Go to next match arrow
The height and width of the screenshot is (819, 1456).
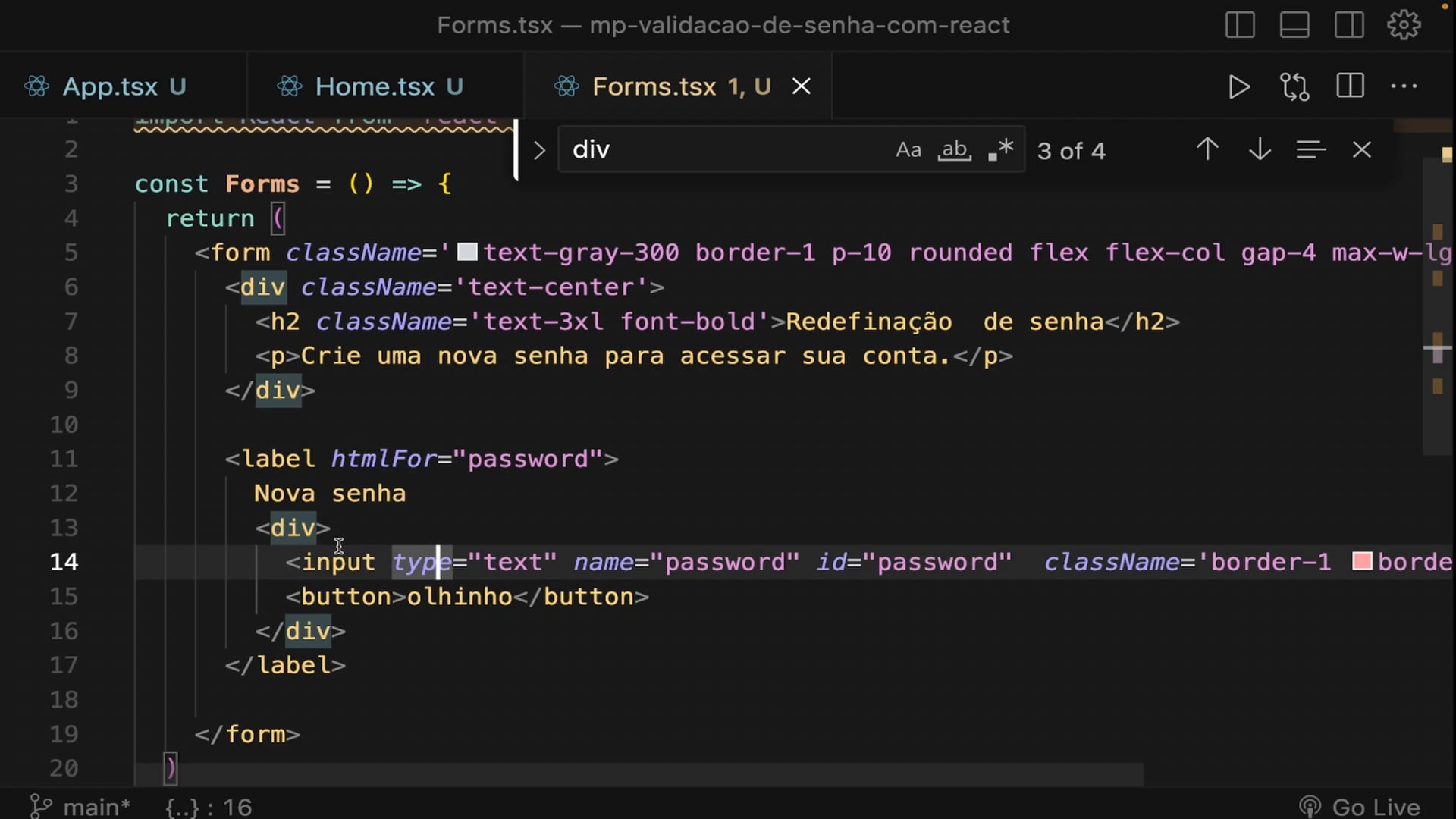(1260, 149)
